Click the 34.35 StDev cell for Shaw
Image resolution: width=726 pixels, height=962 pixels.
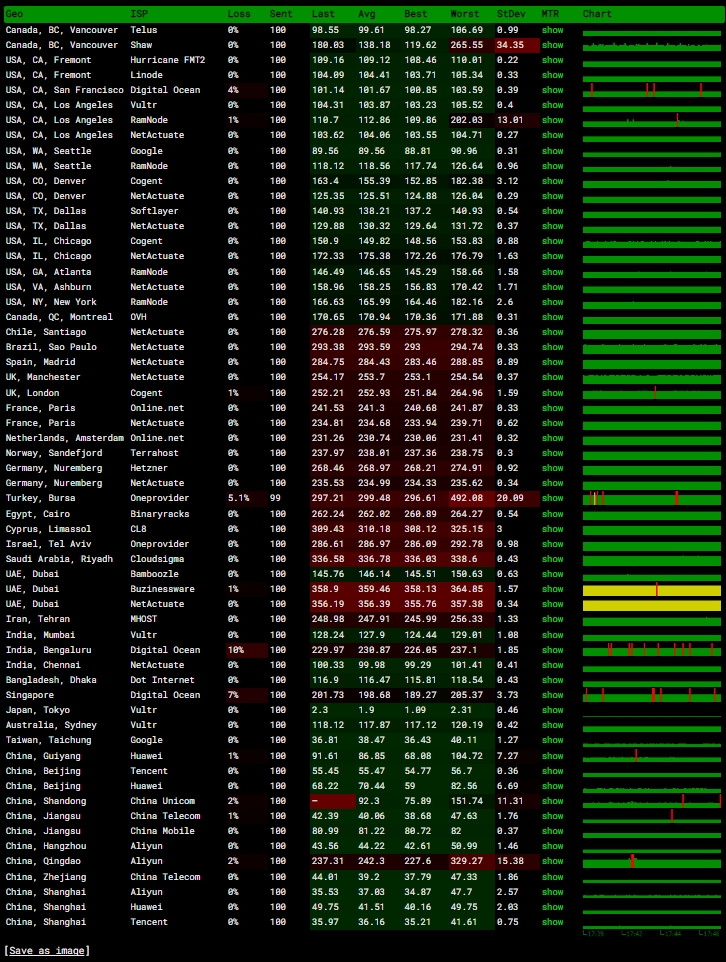pyautogui.click(x=517, y=45)
